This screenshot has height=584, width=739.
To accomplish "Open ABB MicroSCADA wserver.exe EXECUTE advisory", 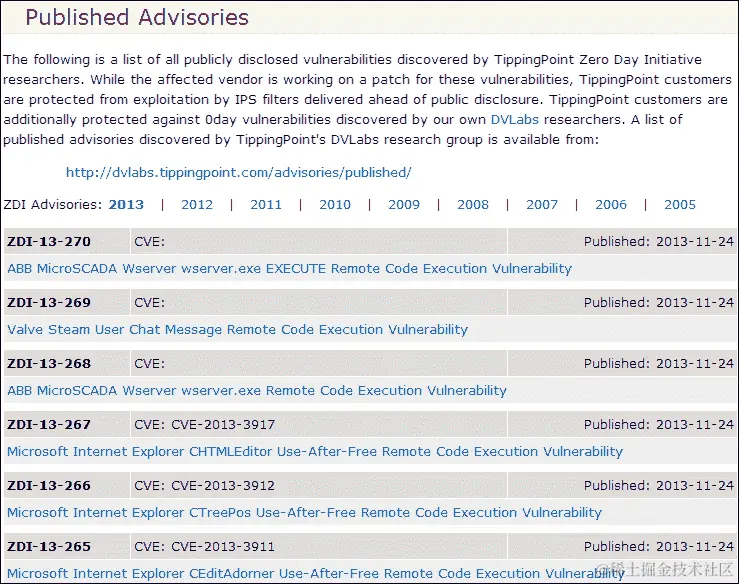I will point(289,269).
